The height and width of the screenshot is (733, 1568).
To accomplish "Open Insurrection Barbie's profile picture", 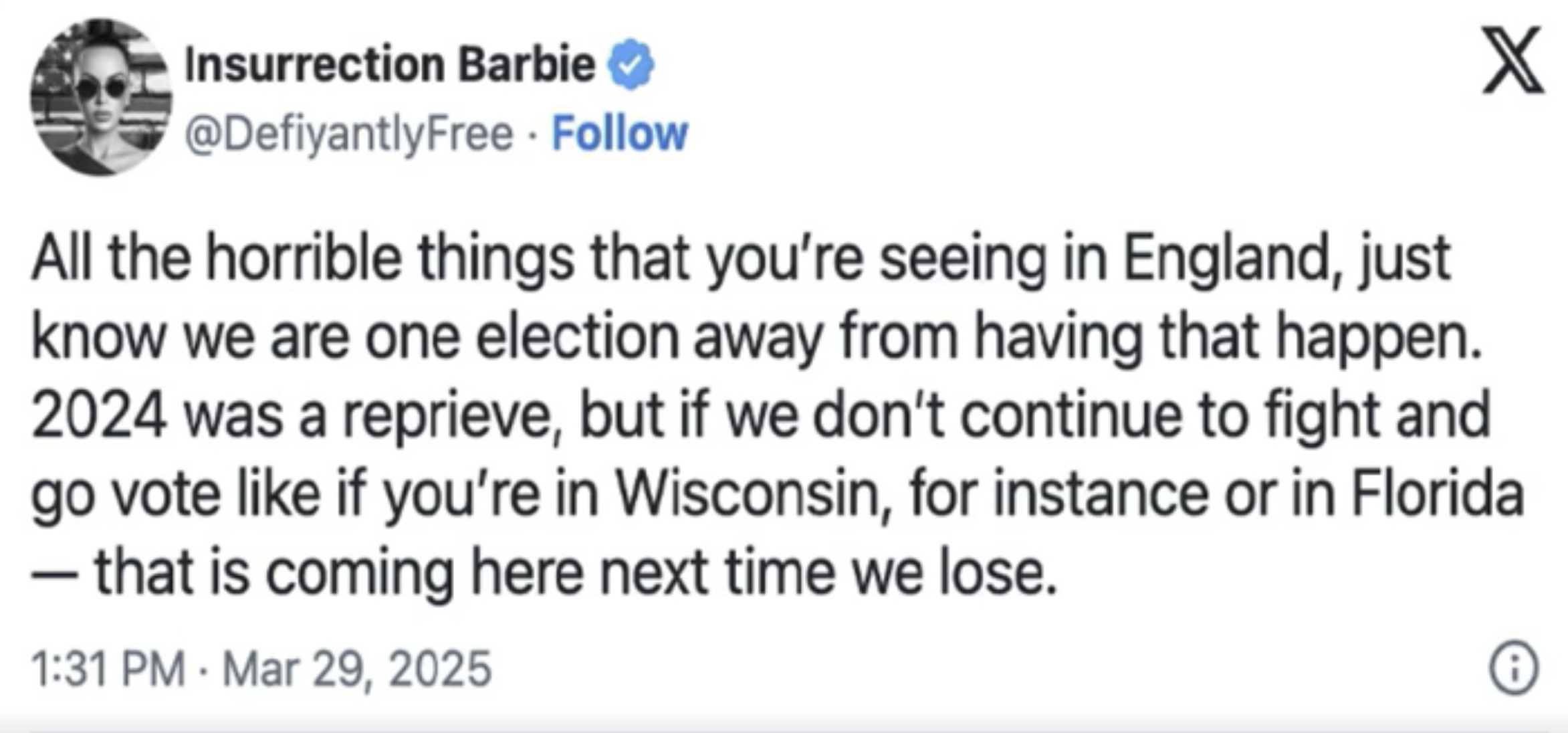I will 101,98.
